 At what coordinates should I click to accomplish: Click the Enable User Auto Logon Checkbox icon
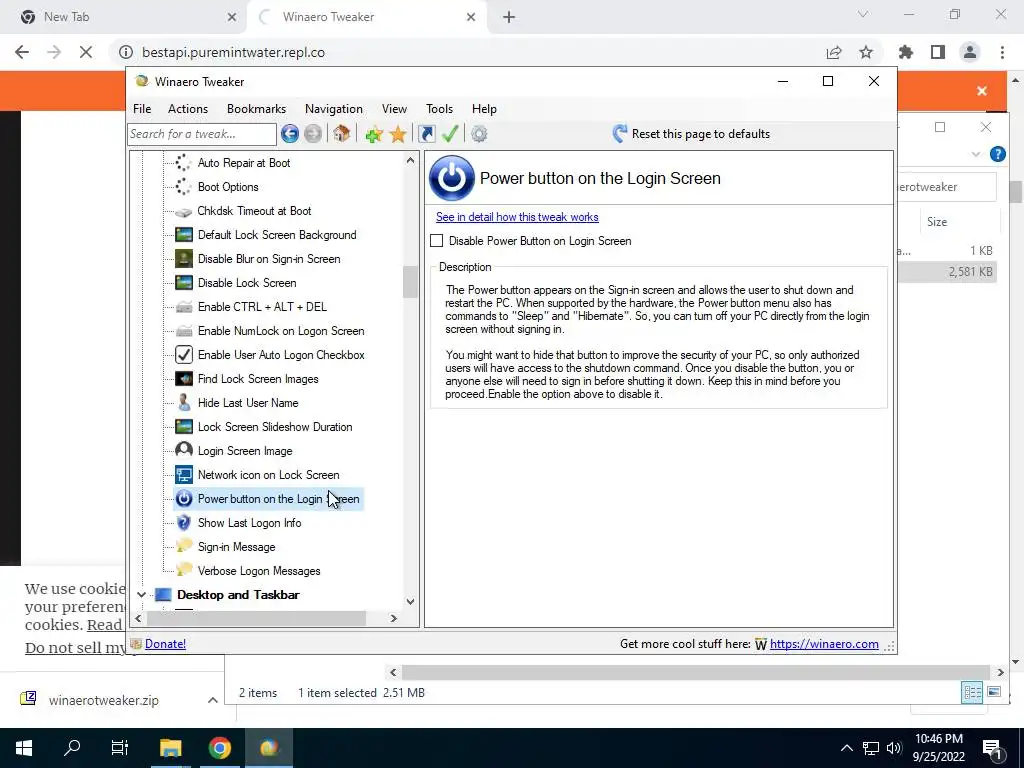[184, 355]
